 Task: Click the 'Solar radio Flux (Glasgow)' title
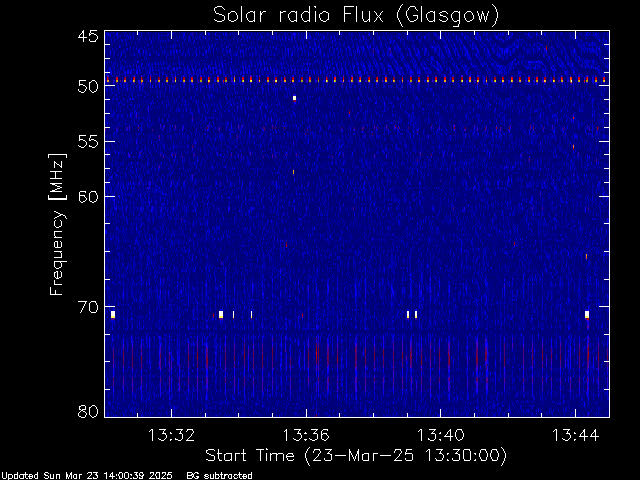356,16
